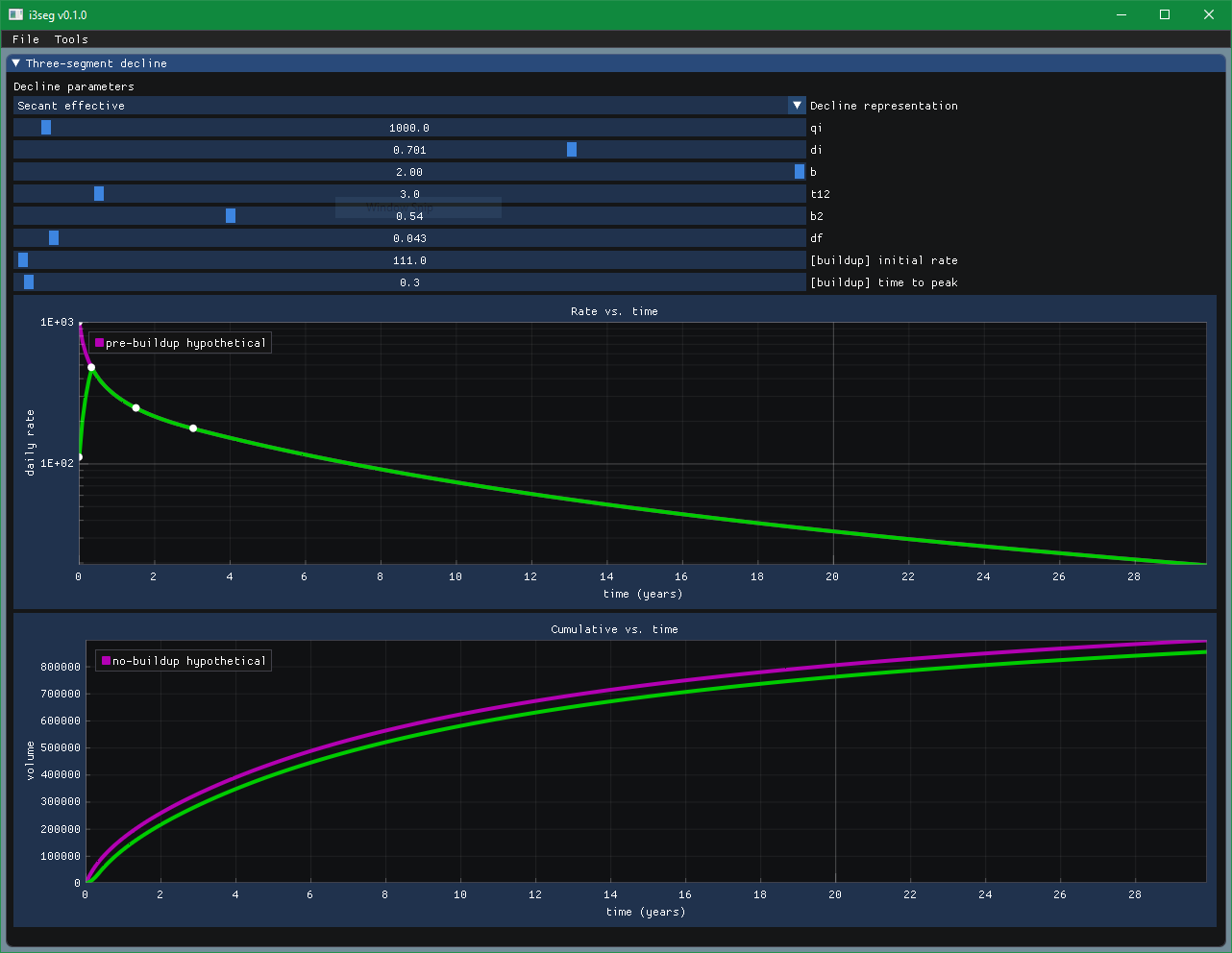Click the qi slider handle
The image size is (1232, 953).
coord(46,128)
